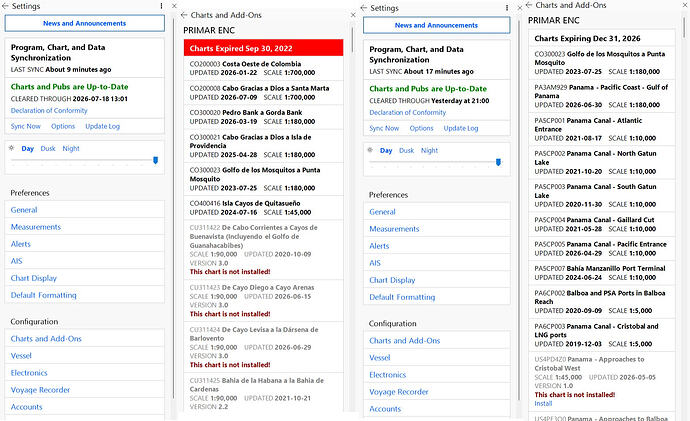Click brightness sun icon in panel synced 9 minutes ago

pos(12,148)
